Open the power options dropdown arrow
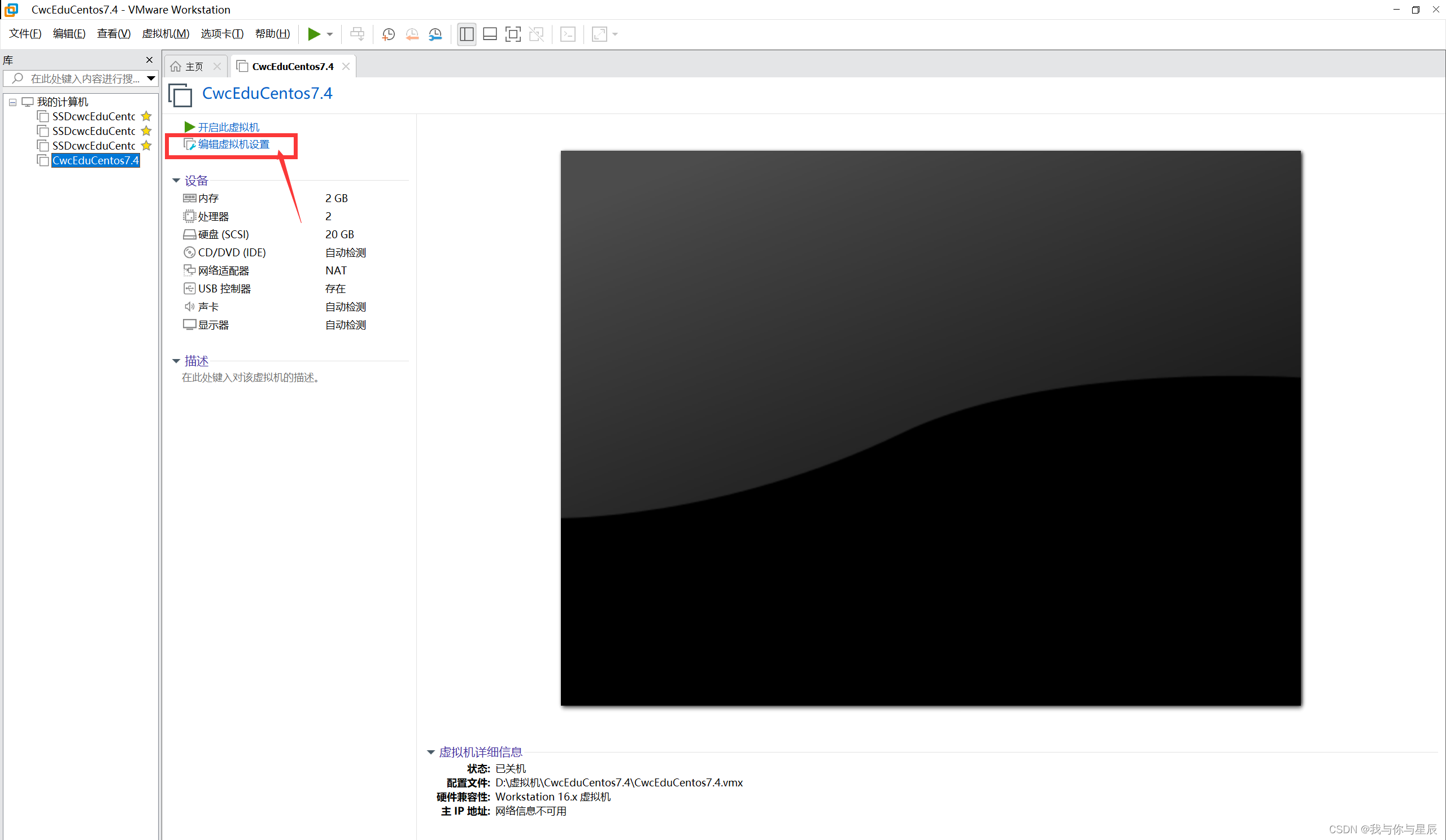 tap(330, 34)
